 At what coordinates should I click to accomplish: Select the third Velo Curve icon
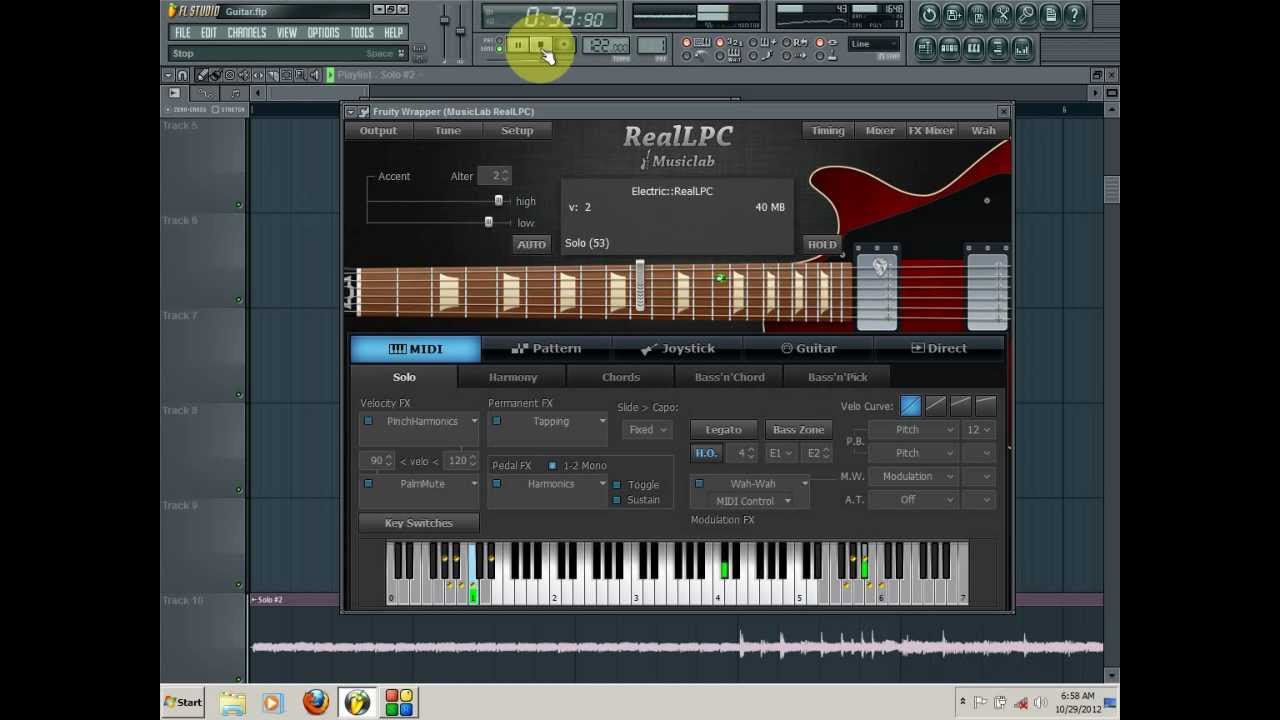[x=960, y=405]
